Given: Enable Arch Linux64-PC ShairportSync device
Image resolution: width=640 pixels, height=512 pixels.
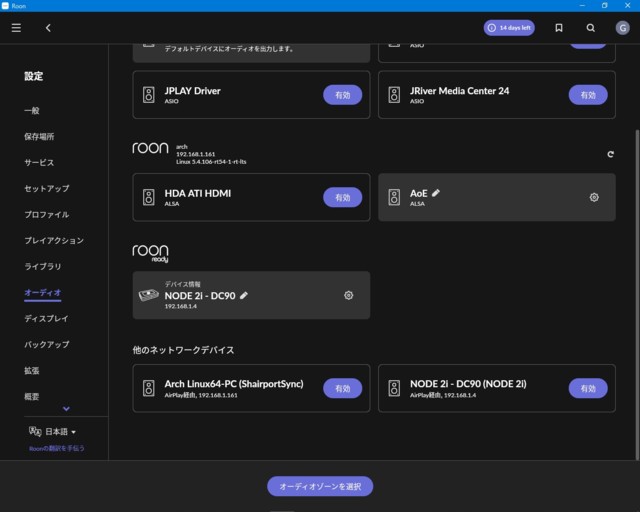Looking at the screenshot, I should click(342, 388).
